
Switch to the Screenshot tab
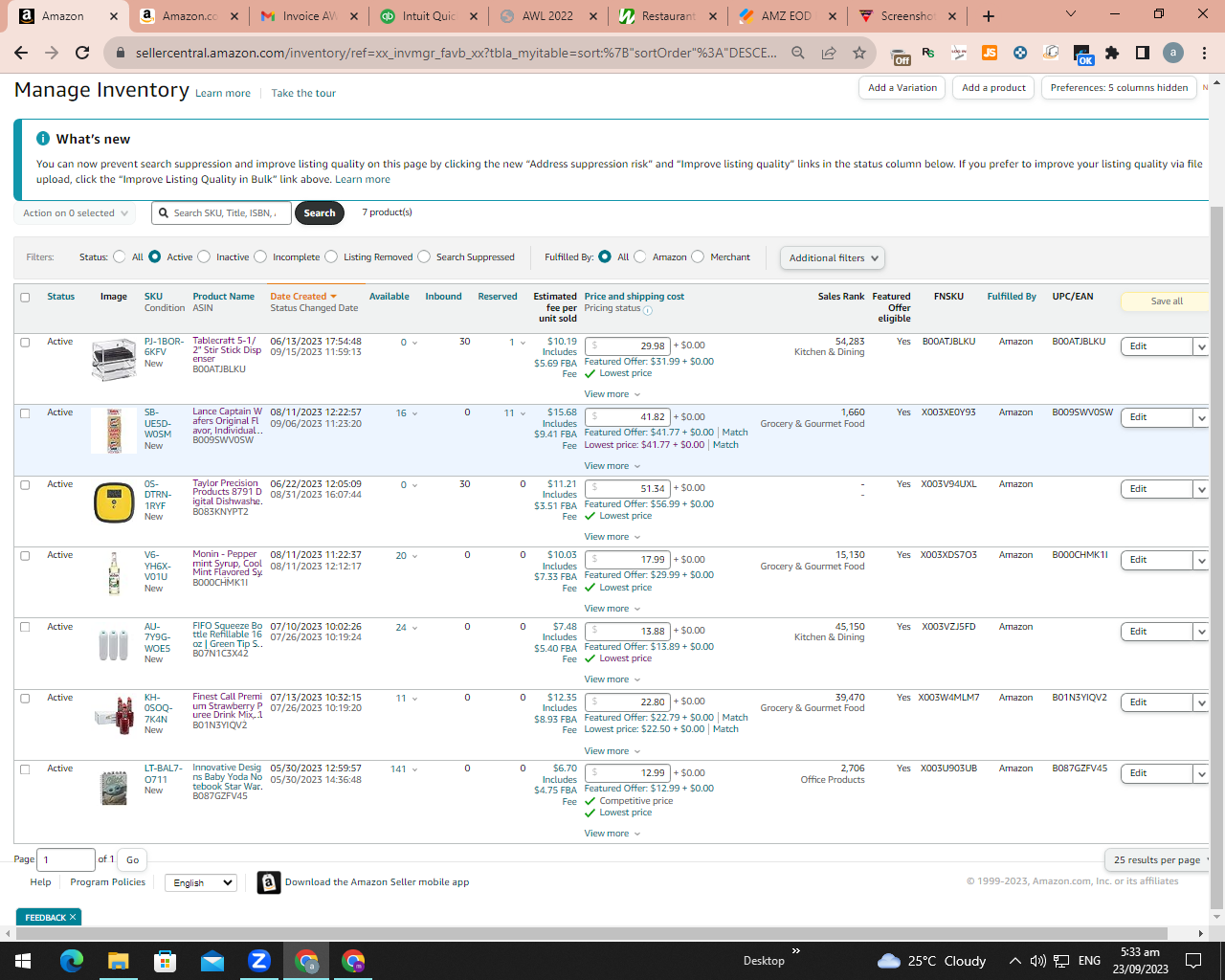coord(905,16)
